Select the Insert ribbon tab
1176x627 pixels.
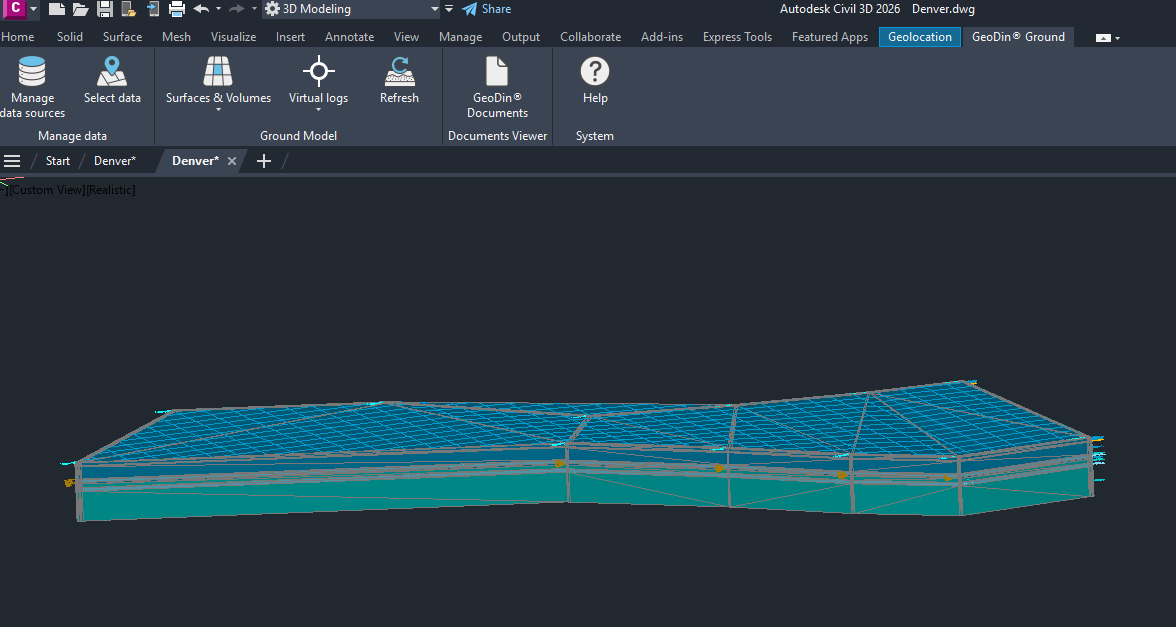coord(290,37)
